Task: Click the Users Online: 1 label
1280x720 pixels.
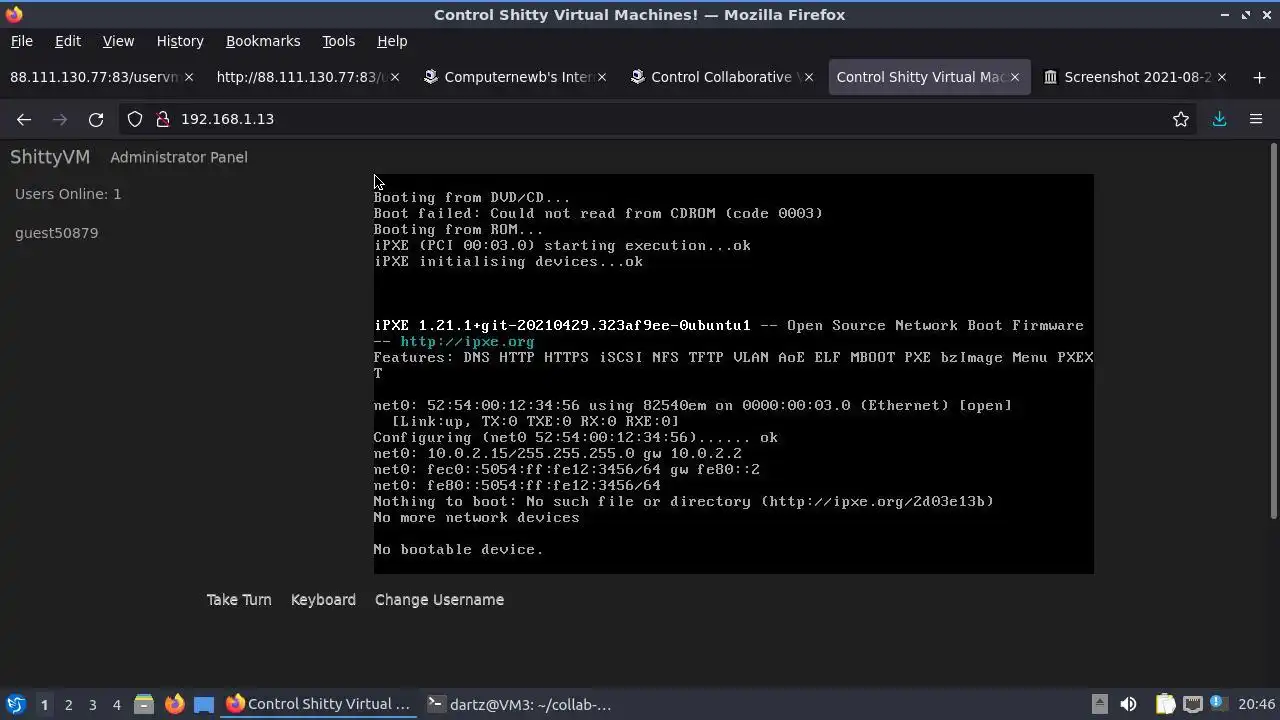Action: tap(68, 194)
